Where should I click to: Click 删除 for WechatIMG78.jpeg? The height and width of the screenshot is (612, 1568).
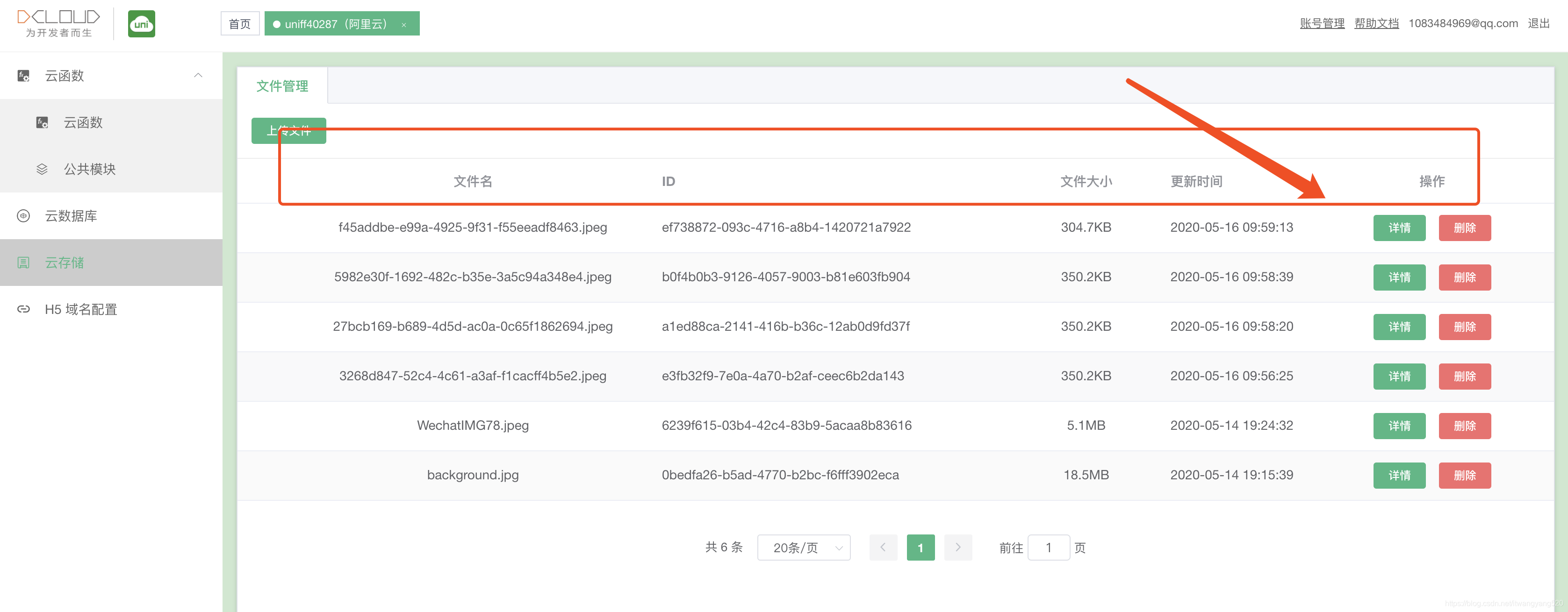1465,426
